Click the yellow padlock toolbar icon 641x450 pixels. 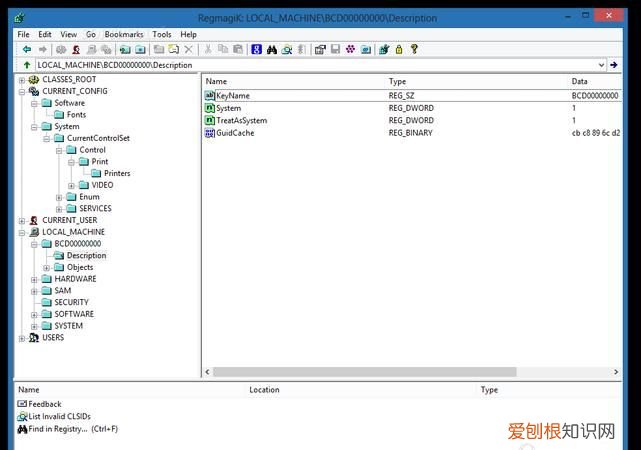[399, 49]
